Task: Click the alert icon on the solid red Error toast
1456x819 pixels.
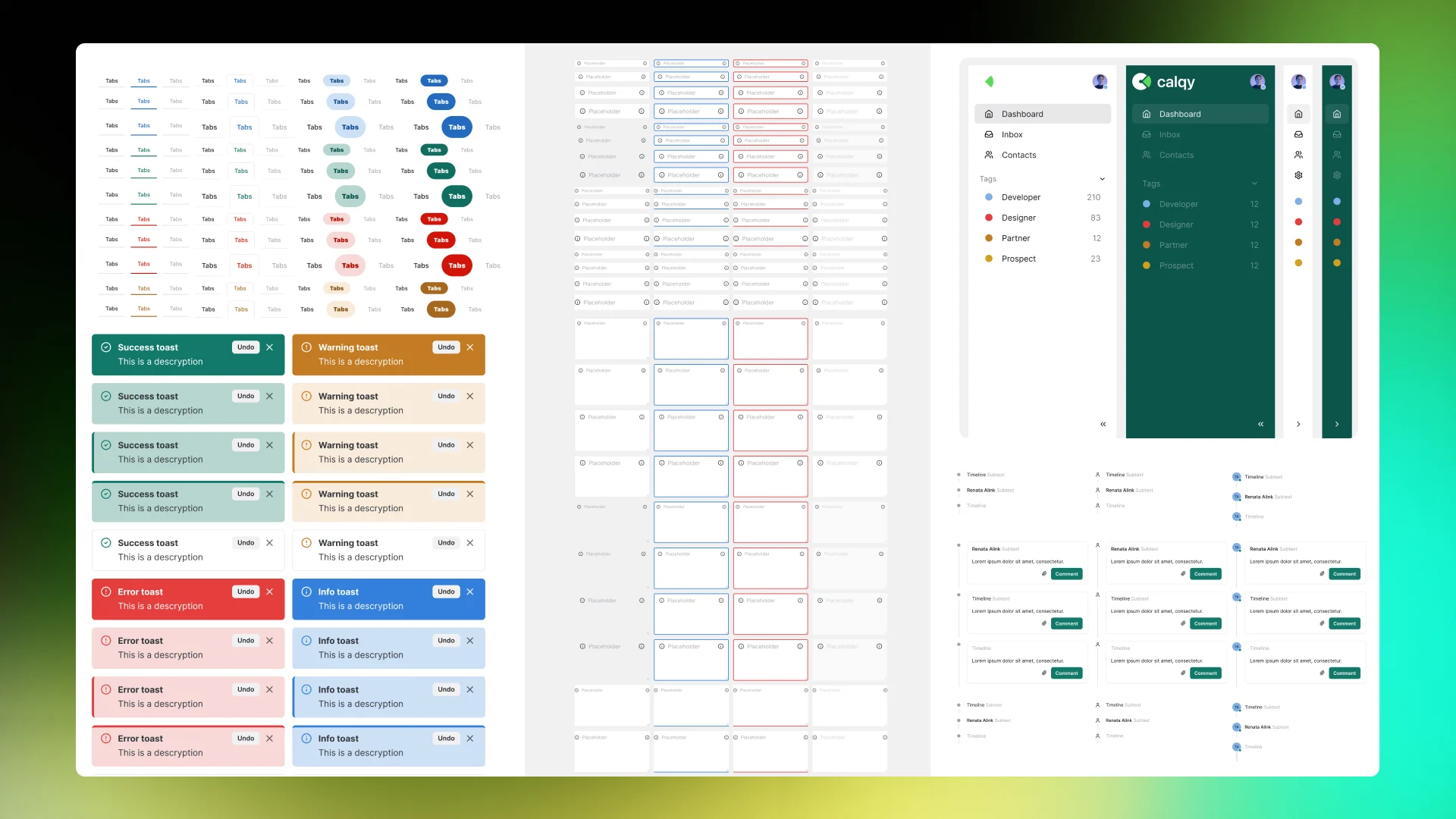Action: pyautogui.click(x=106, y=591)
